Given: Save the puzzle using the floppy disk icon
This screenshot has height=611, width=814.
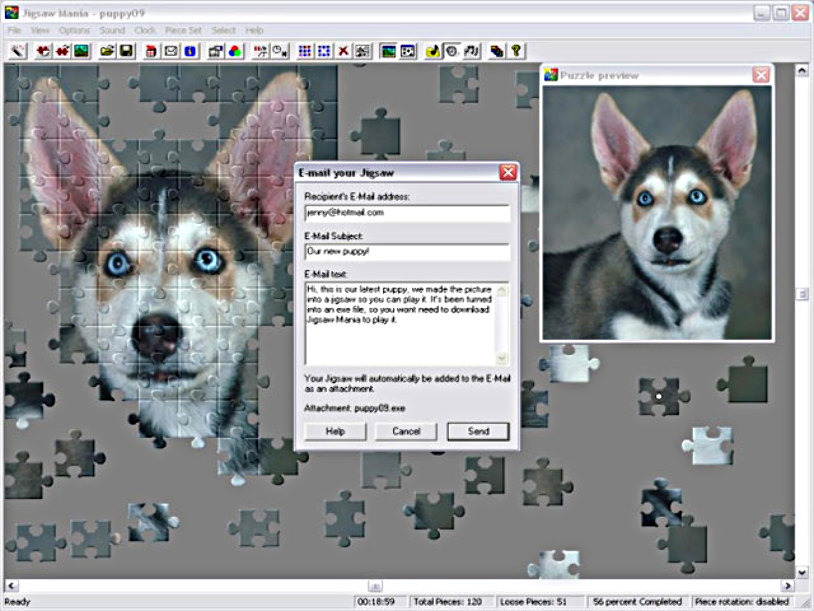Looking at the screenshot, I should point(126,51).
